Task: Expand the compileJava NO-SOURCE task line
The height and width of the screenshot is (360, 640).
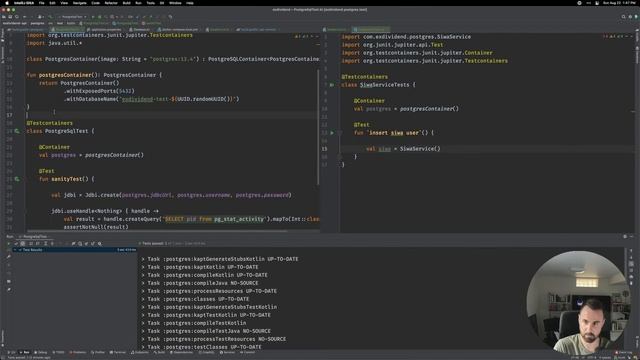Action: click(200, 283)
